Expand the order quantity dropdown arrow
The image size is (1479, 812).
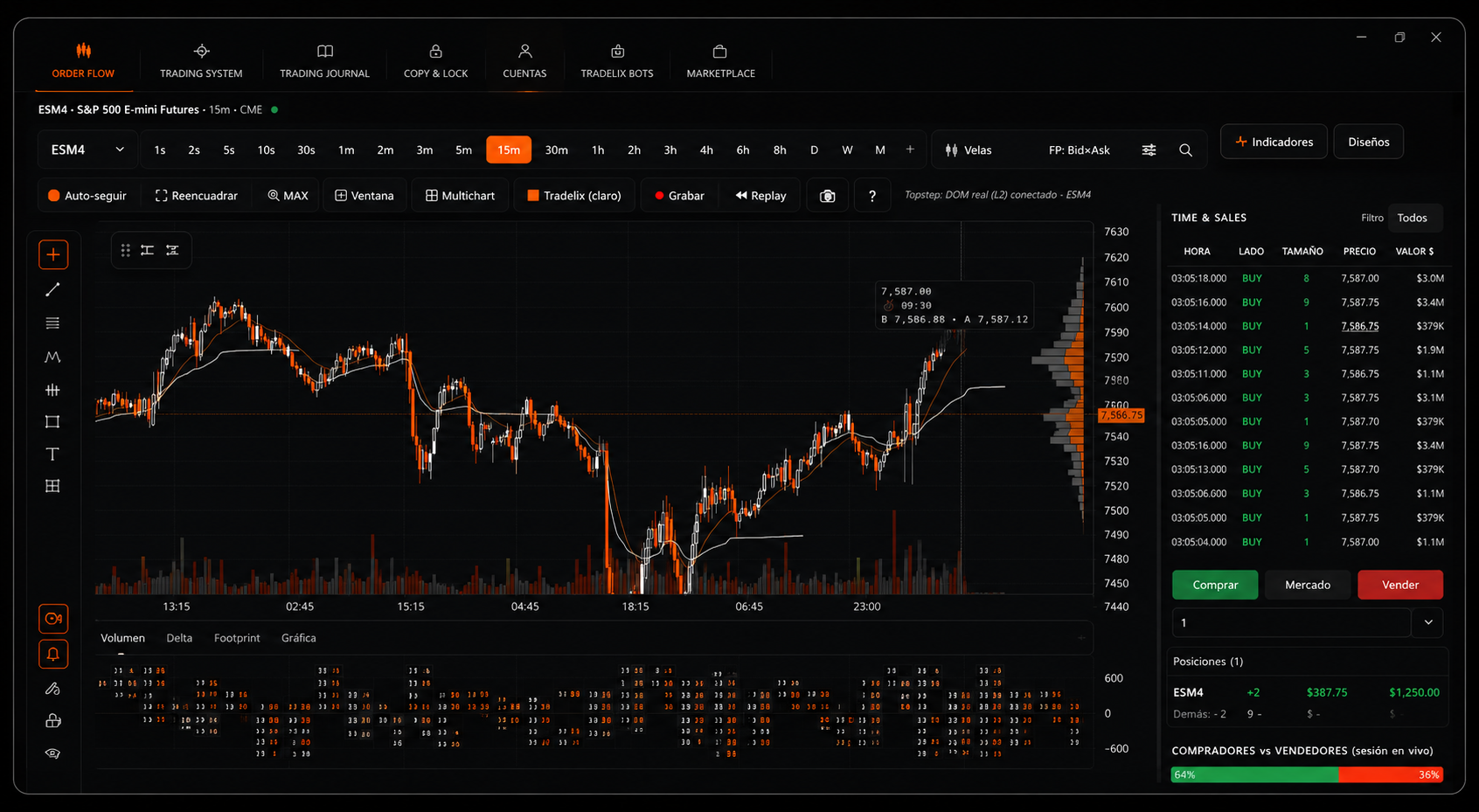pos(1428,622)
